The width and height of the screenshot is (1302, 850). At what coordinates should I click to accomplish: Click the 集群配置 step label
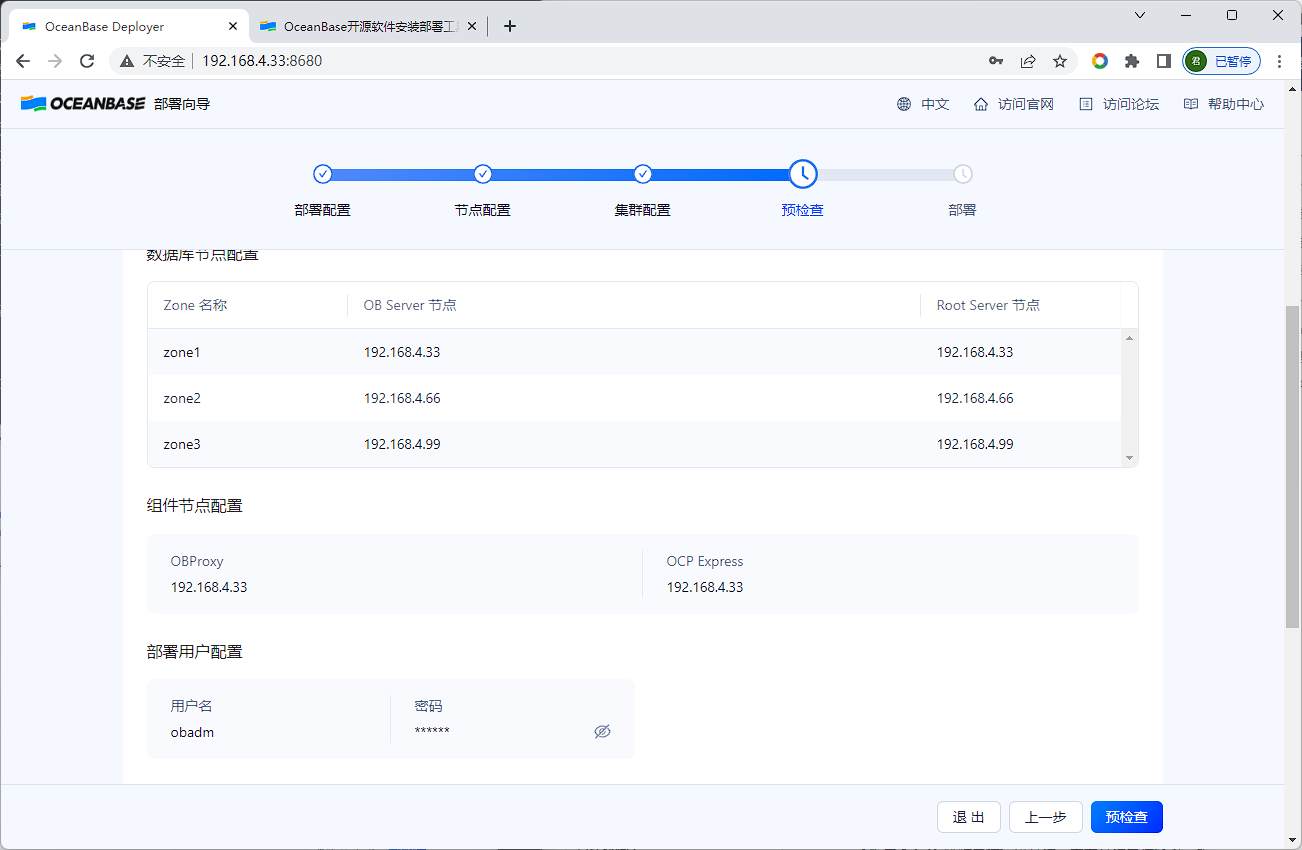tap(643, 210)
